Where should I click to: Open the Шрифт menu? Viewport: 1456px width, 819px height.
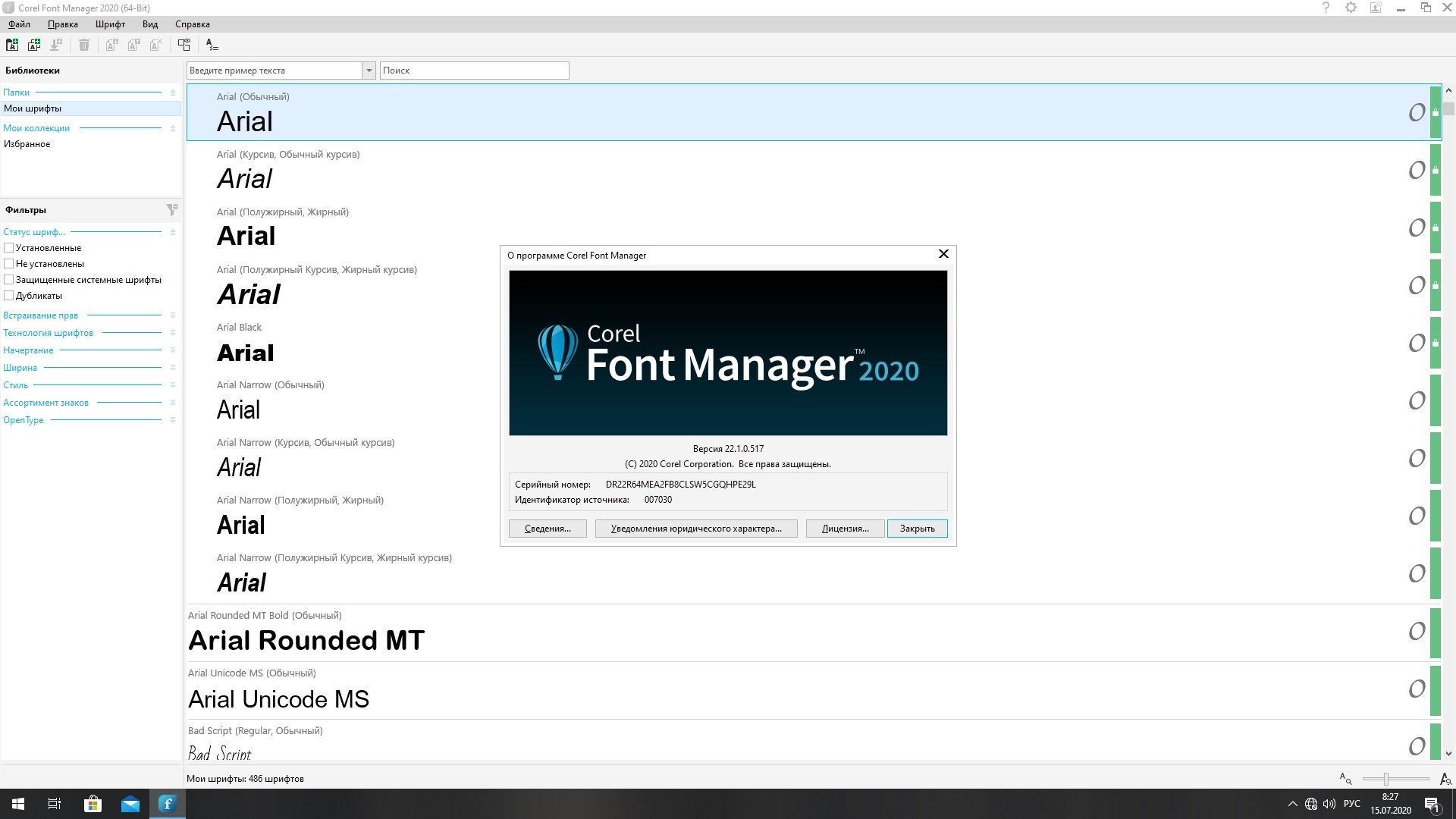click(110, 24)
